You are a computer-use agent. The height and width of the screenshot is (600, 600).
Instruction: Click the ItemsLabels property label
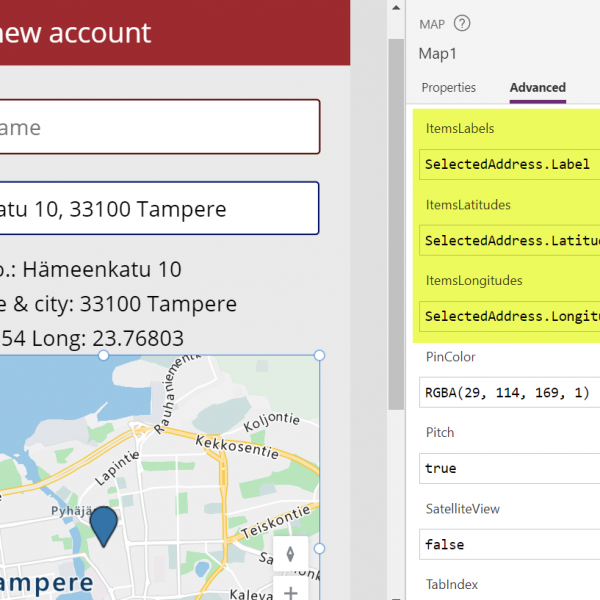460,129
